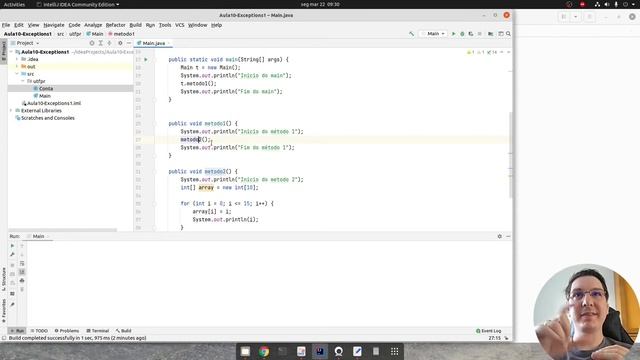This screenshot has width=640, height=360.
Task: Hide the Run tool window
Action: coord(508,236)
